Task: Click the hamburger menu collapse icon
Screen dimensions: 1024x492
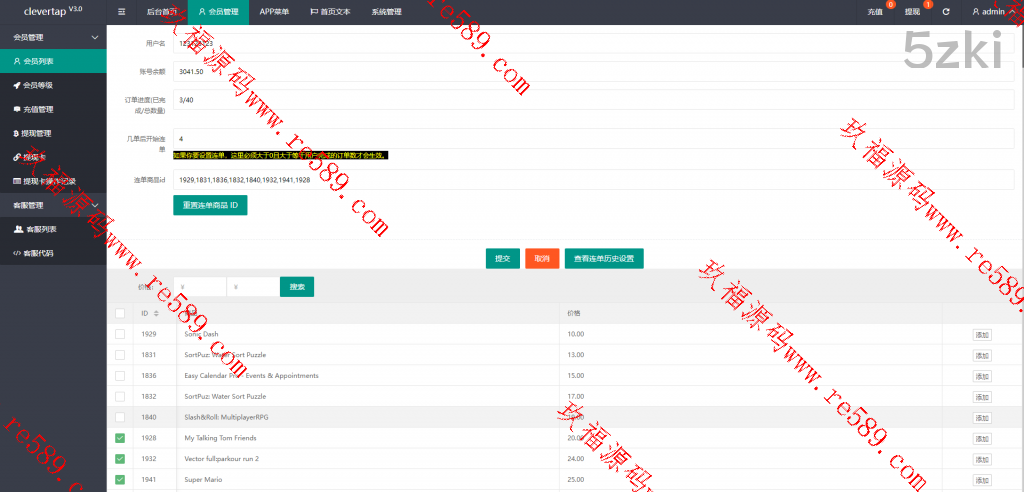Action: [122, 12]
